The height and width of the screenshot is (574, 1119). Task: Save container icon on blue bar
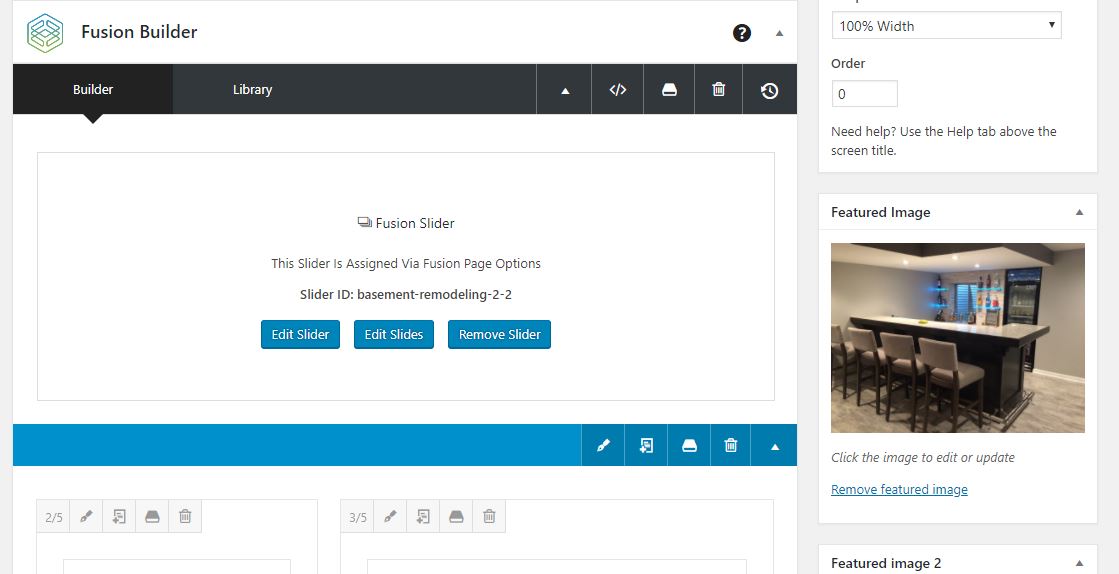(689, 445)
